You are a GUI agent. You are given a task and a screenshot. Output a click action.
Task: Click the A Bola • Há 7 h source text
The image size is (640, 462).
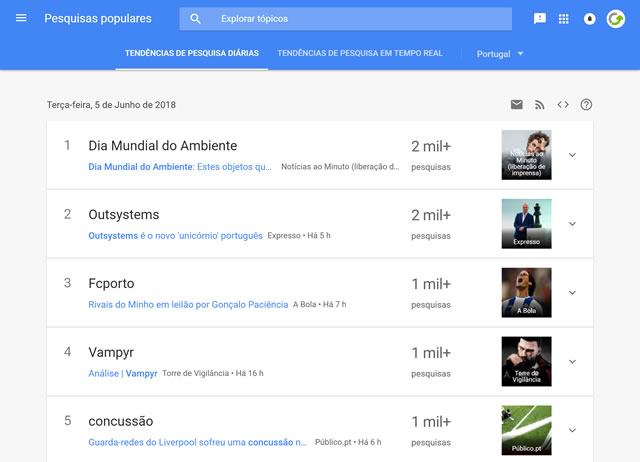(320, 304)
